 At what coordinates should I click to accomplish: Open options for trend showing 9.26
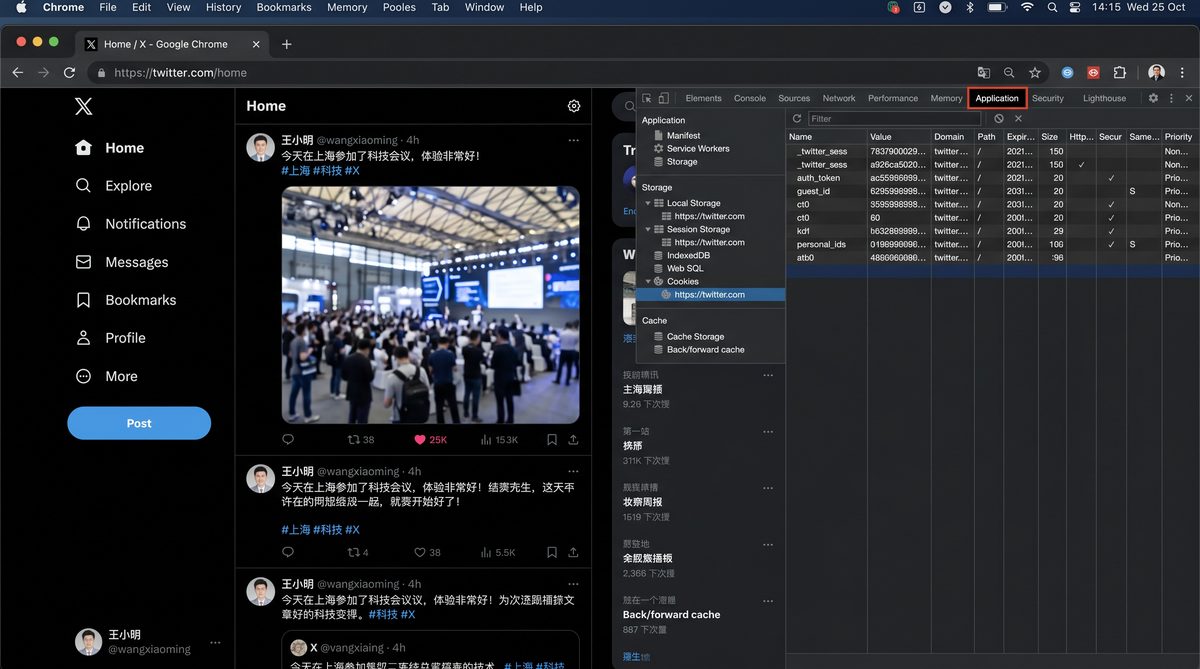pos(768,375)
